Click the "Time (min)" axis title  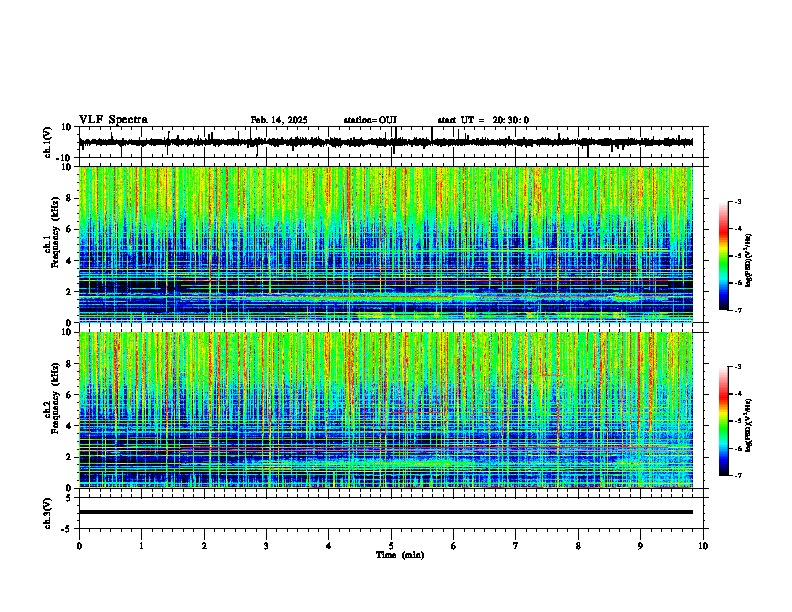[x=400, y=555]
